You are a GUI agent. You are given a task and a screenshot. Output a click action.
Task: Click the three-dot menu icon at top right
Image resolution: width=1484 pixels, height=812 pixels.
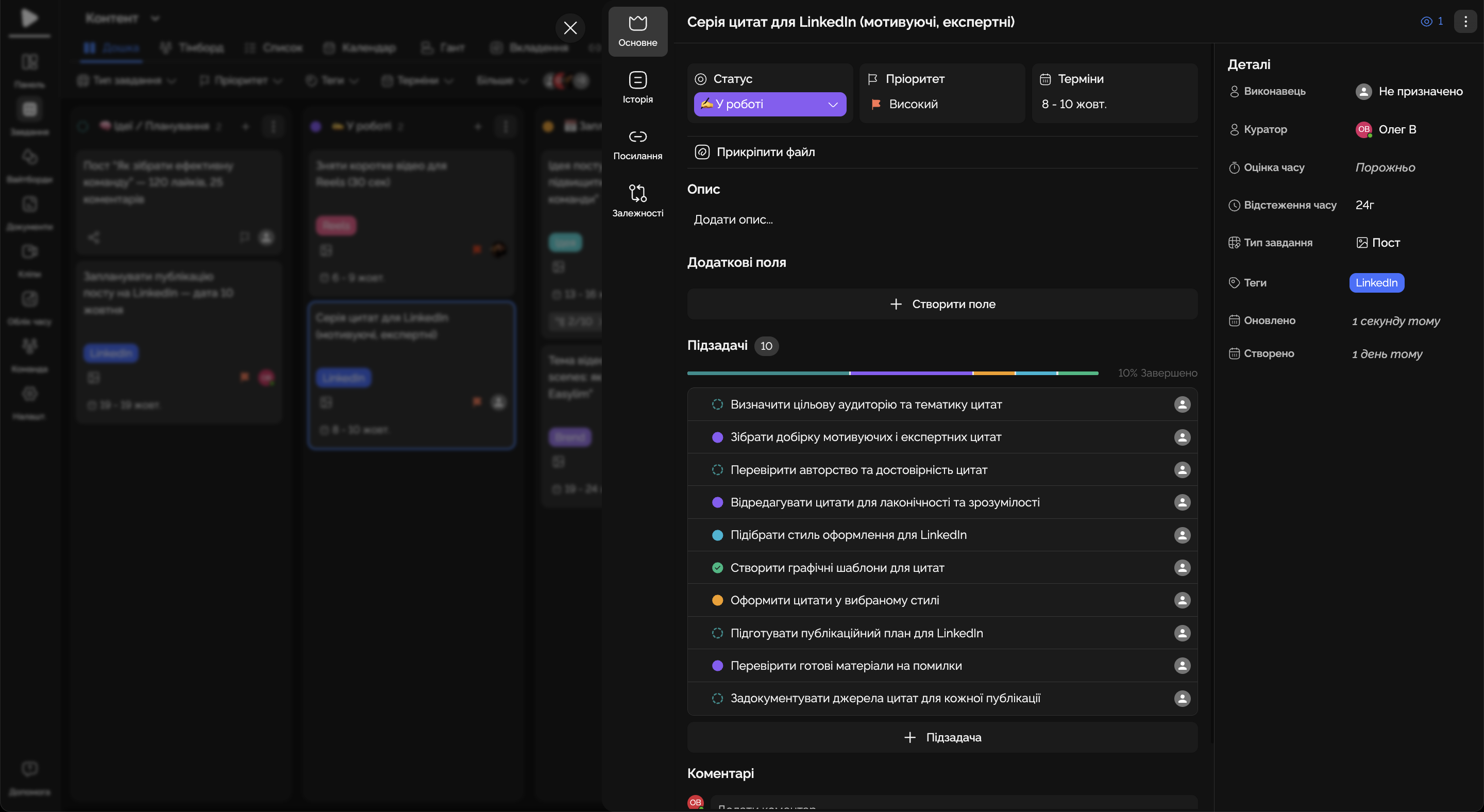tap(1465, 22)
